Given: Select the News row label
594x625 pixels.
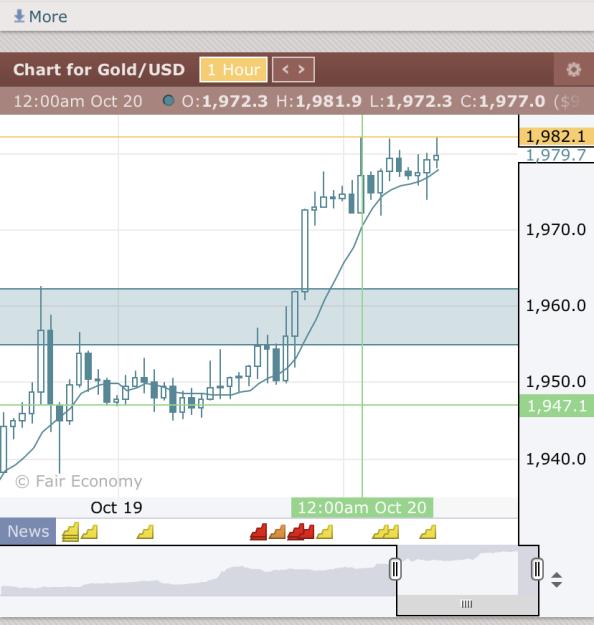Looking at the screenshot, I should point(28,531).
